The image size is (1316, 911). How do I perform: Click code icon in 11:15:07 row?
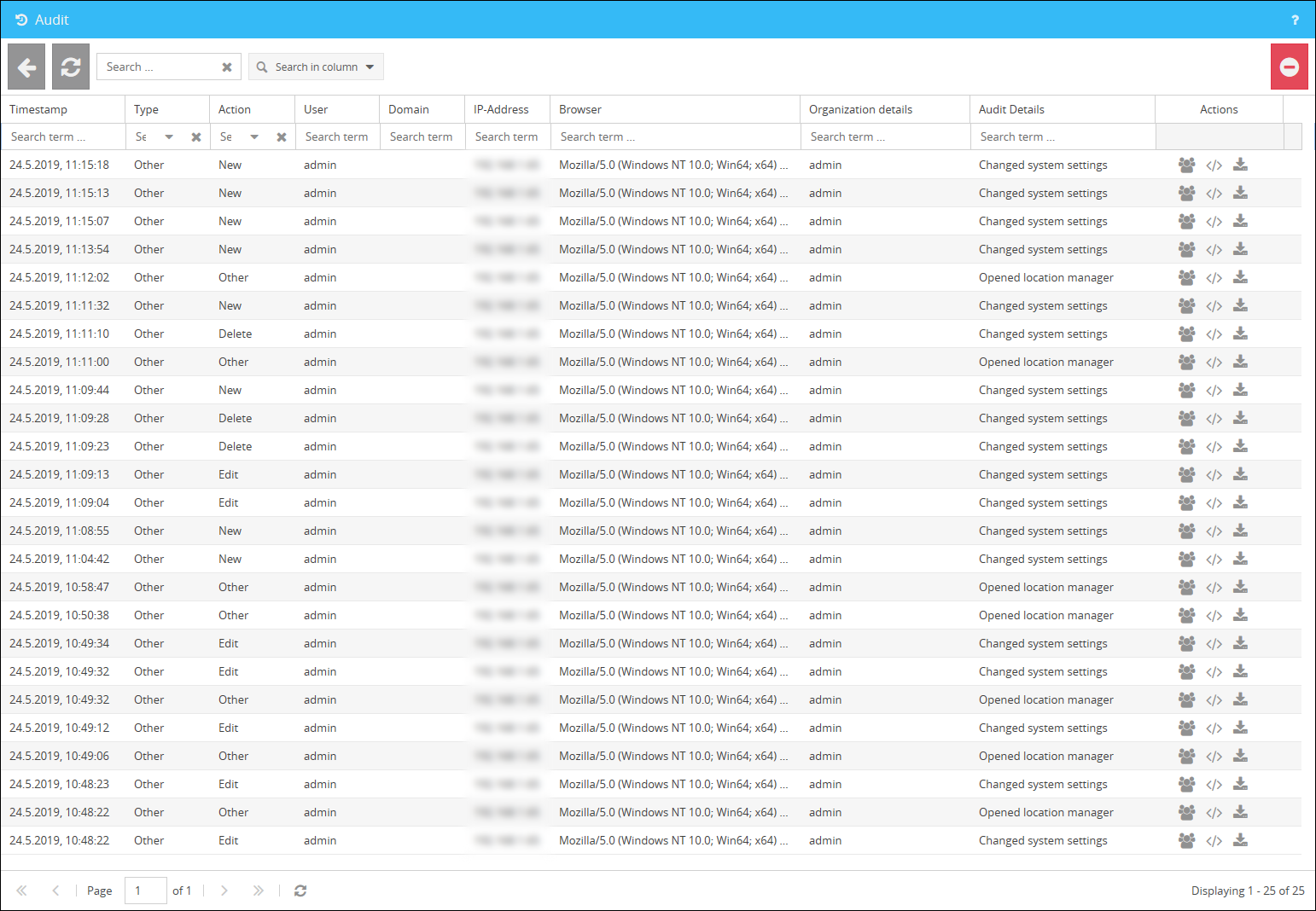pos(1214,222)
